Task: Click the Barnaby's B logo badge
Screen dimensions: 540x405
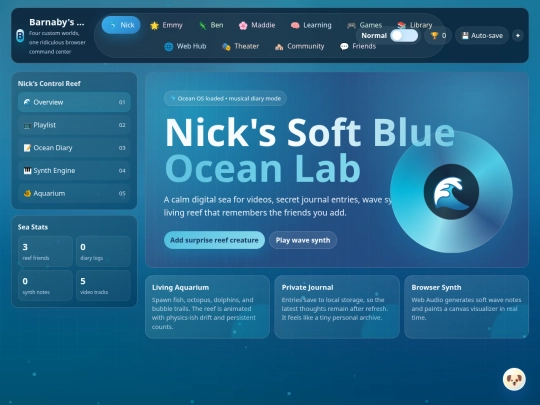Action: [x=20, y=36]
